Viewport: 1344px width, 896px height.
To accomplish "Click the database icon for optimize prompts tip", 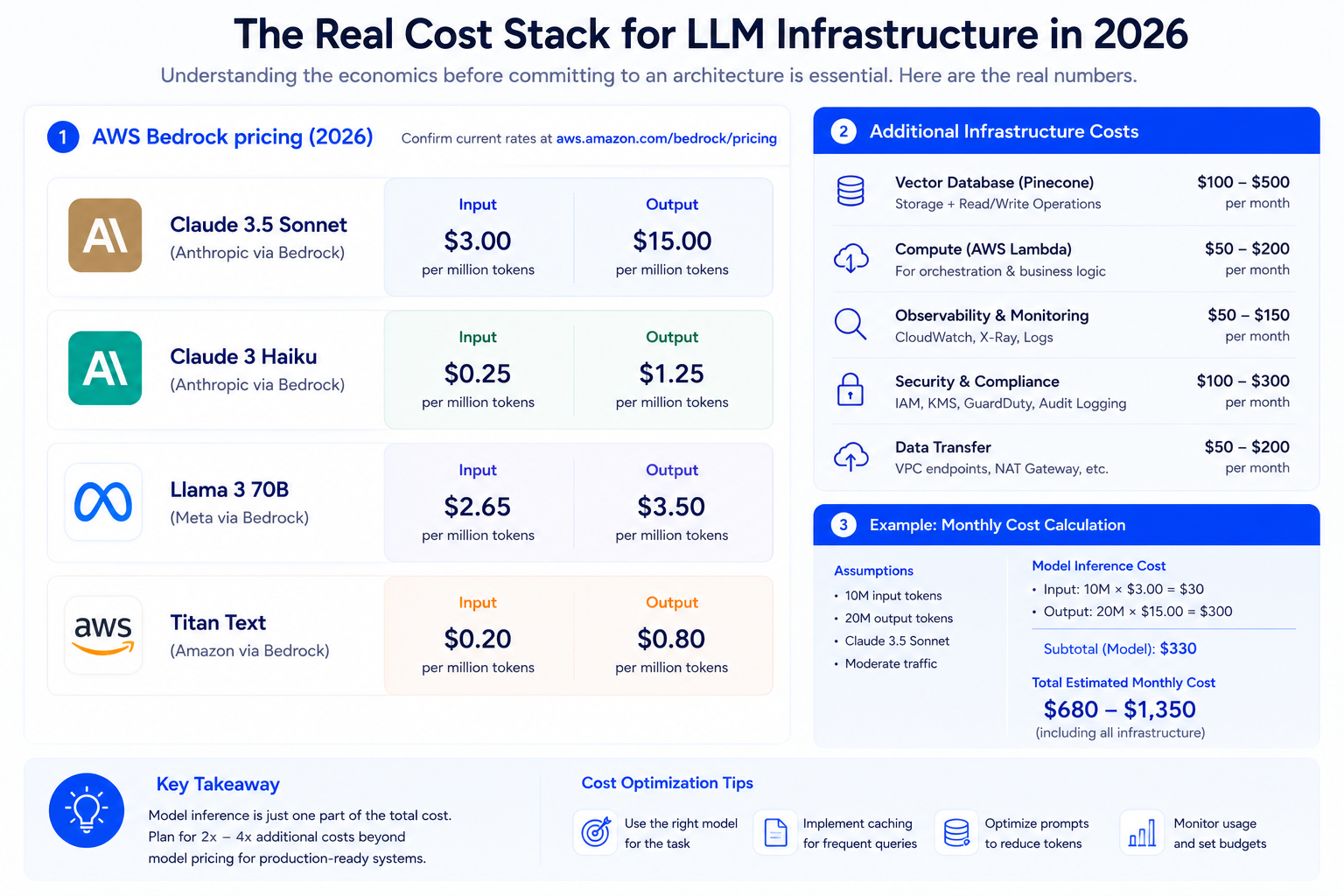I will (956, 832).
